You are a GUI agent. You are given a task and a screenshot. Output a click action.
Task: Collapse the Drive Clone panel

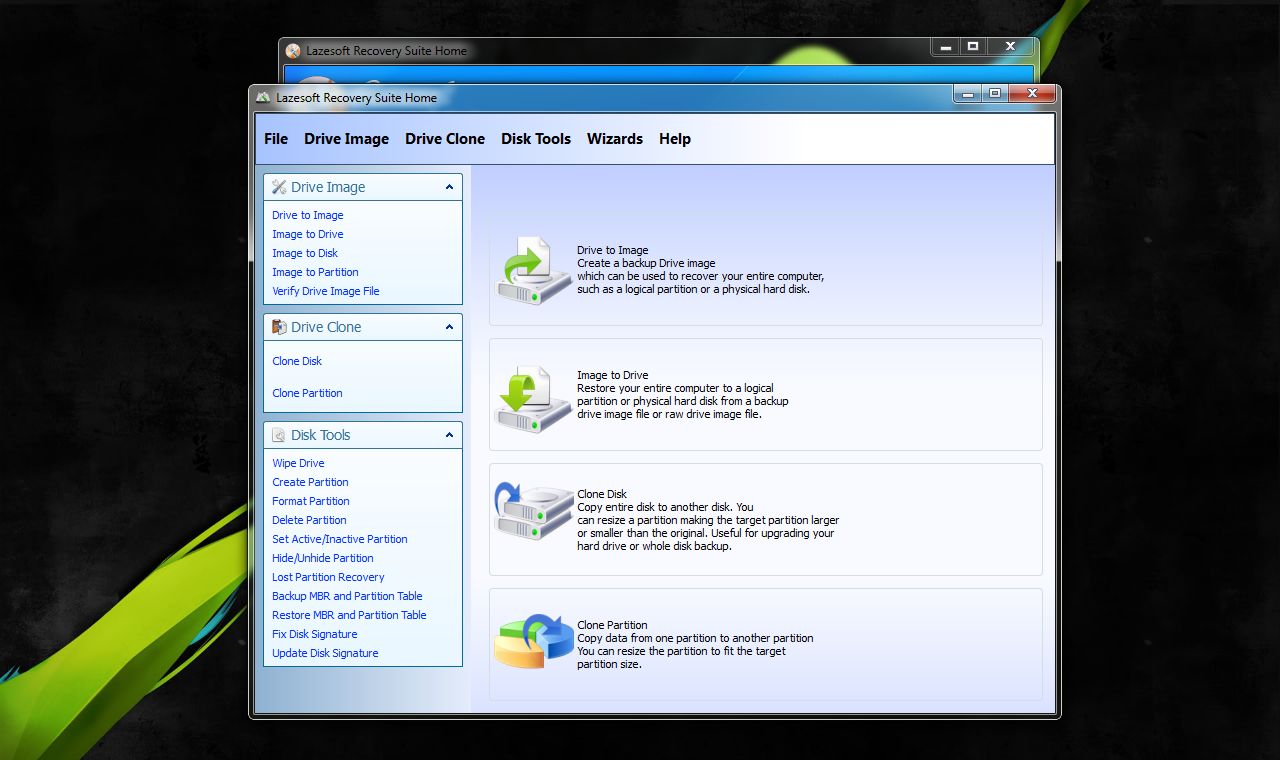[x=449, y=327]
